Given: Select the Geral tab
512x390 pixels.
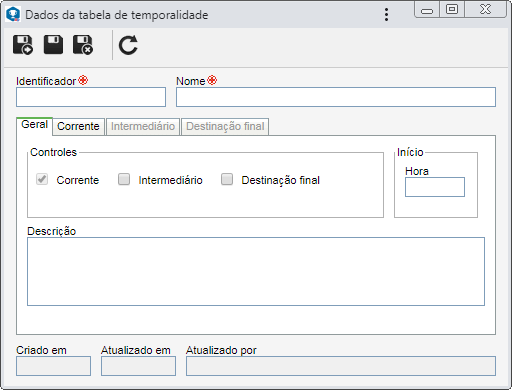Looking at the screenshot, I should click(34, 125).
